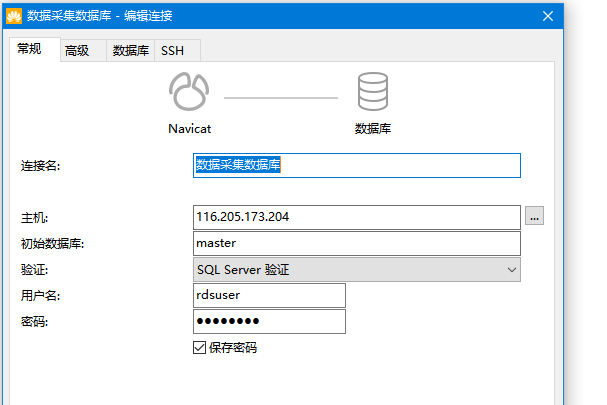607x405 pixels.
Task: Click the 数据库 caption under cylinder icon
Action: pos(373,129)
